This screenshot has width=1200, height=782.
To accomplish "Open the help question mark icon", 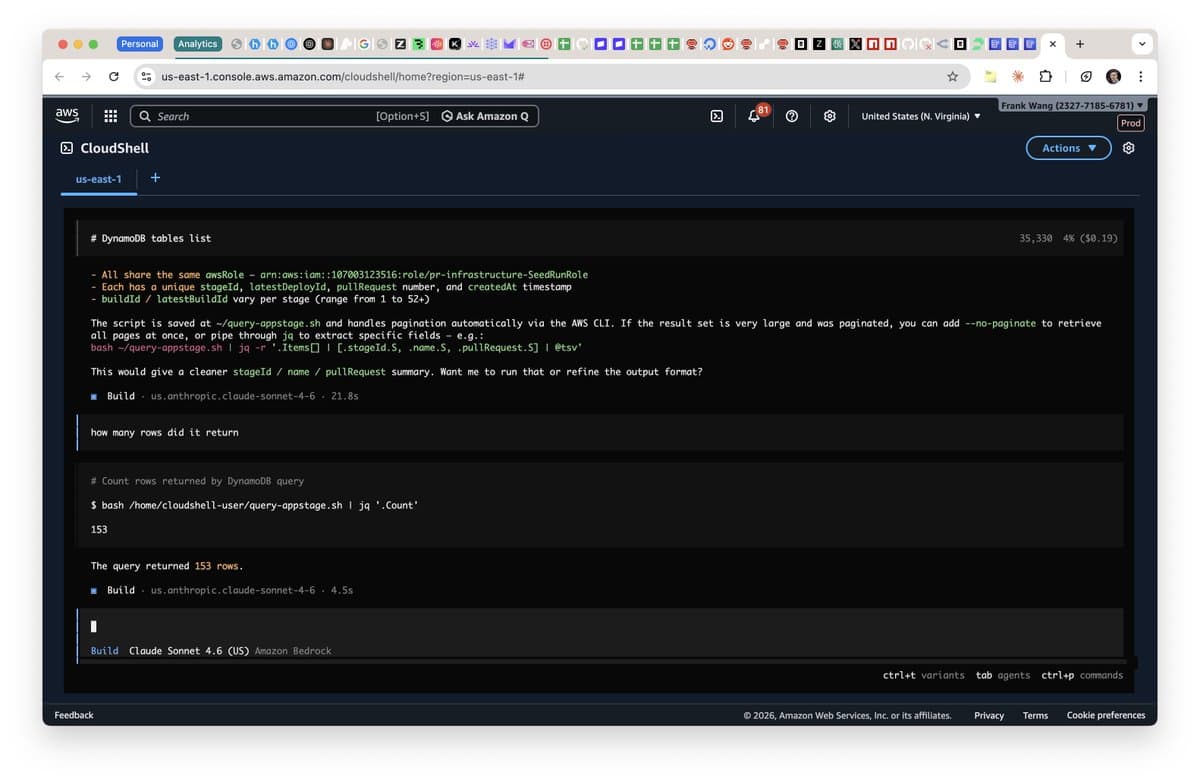I will click(x=792, y=116).
